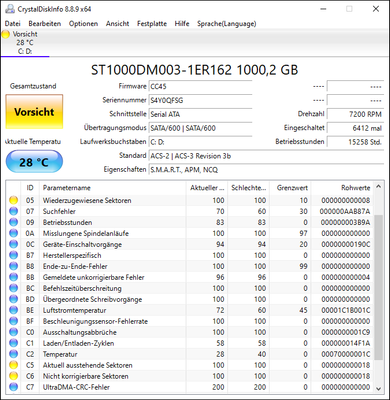This screenshot has width=390, height=400.
Task: Click the Schlechte column header
Action: [x=248, y=188]
